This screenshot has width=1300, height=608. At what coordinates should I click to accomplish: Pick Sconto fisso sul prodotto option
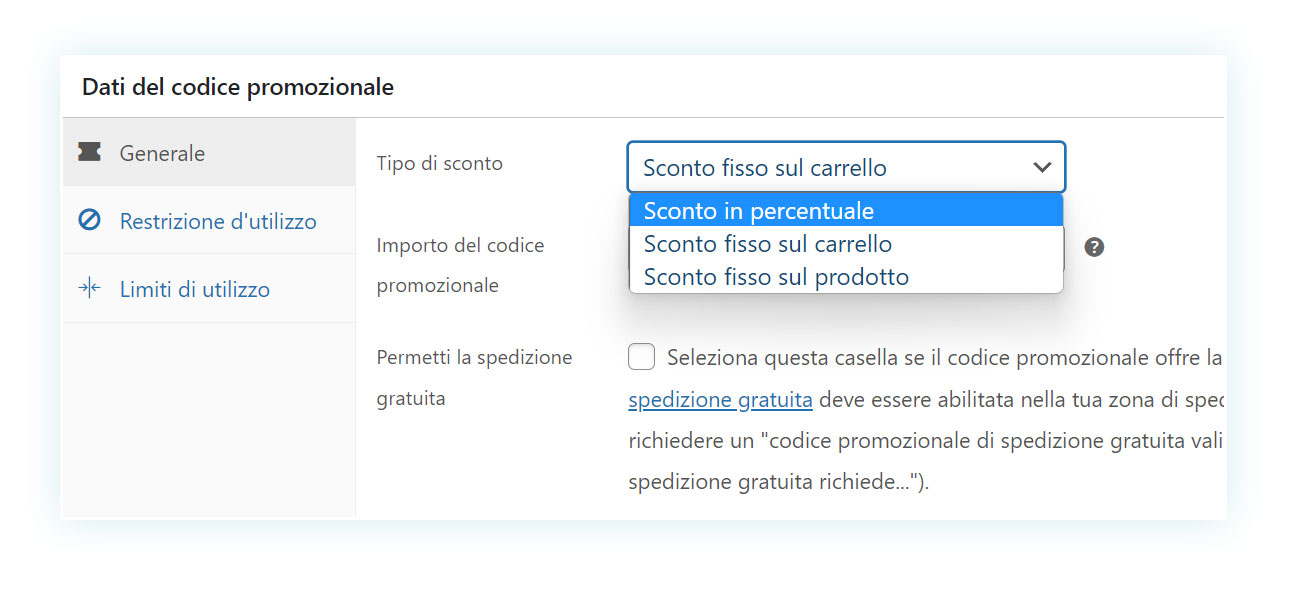click(846, 277)
